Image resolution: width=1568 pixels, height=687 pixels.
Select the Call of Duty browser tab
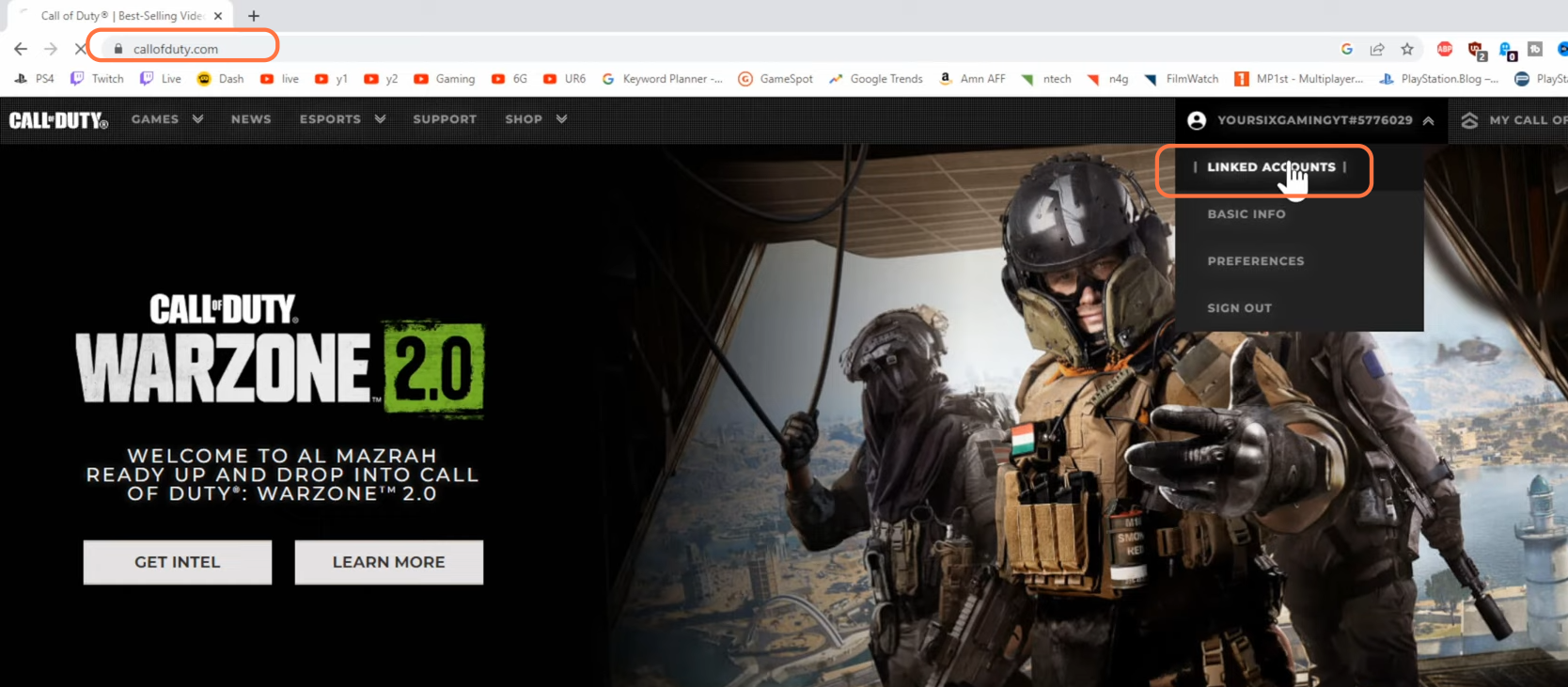(121, 16)
